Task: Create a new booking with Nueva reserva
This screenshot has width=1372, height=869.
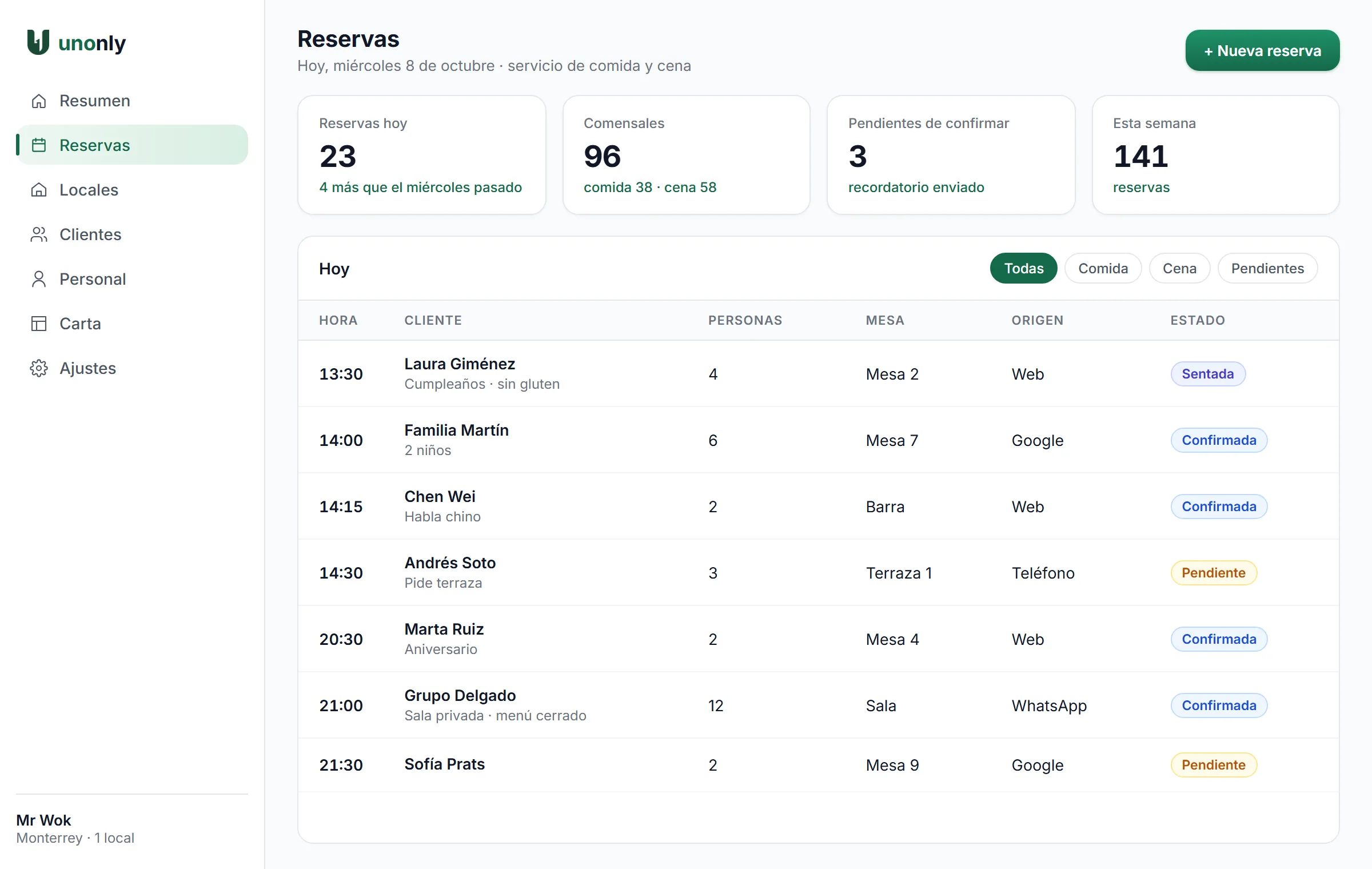Action: click(1262, 50)
